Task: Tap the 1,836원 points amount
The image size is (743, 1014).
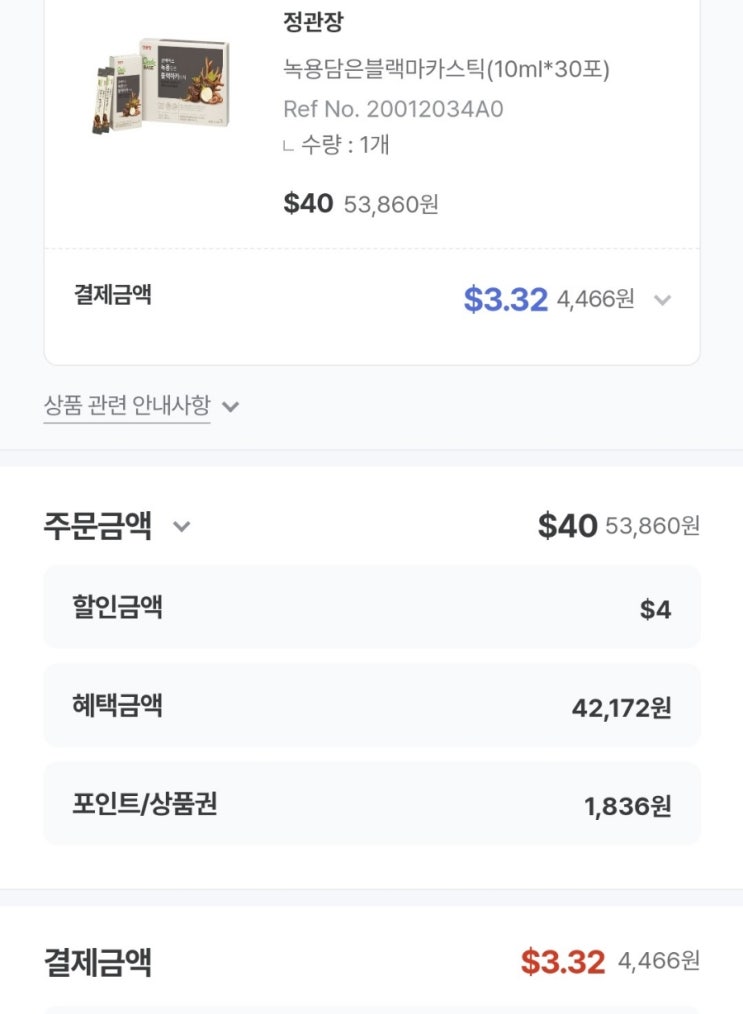Action: [x=627, y=806]
